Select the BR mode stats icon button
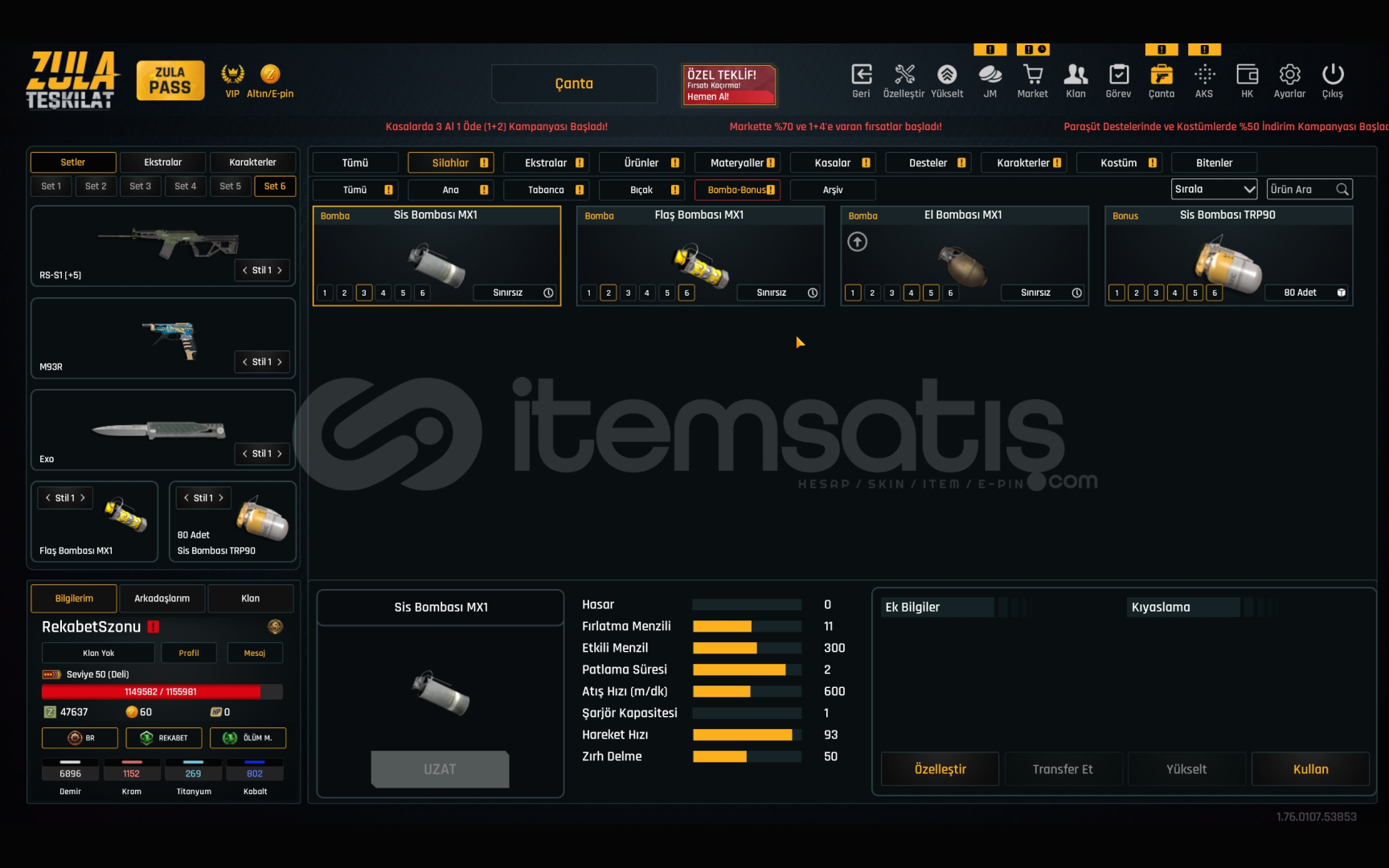 (80, 738)
